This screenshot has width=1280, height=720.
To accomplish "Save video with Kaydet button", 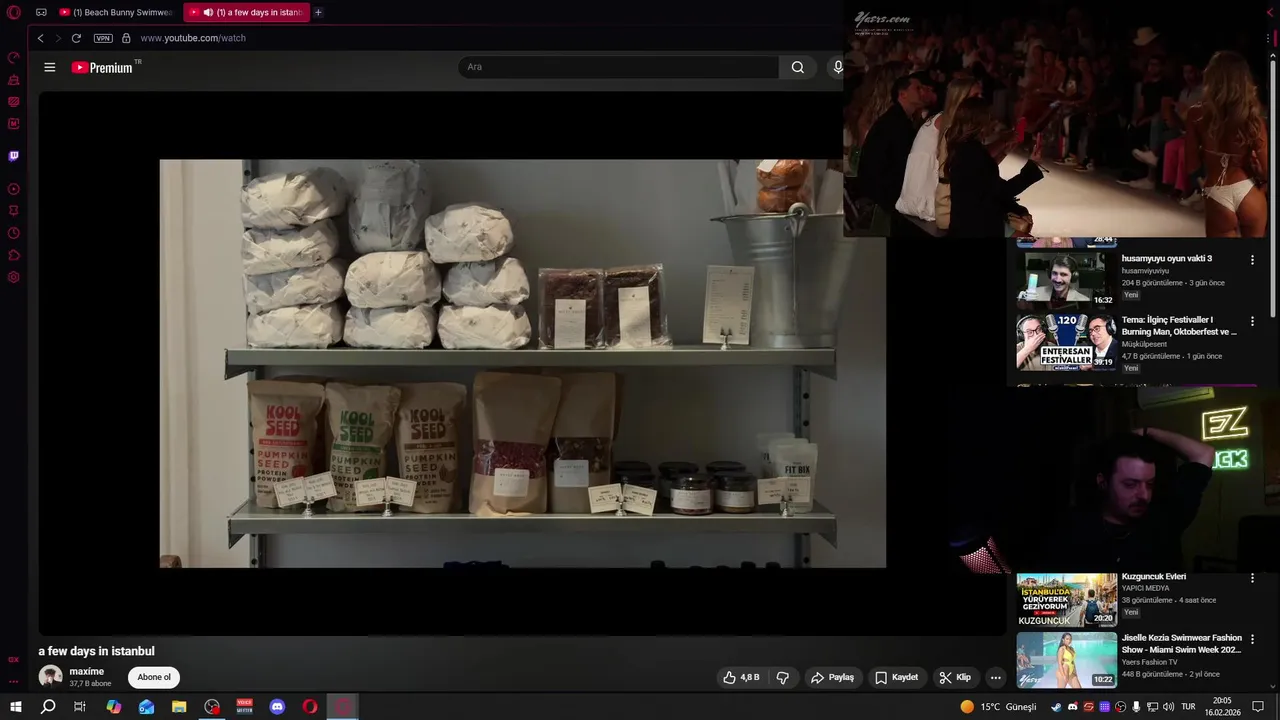I will pos(897,677).
